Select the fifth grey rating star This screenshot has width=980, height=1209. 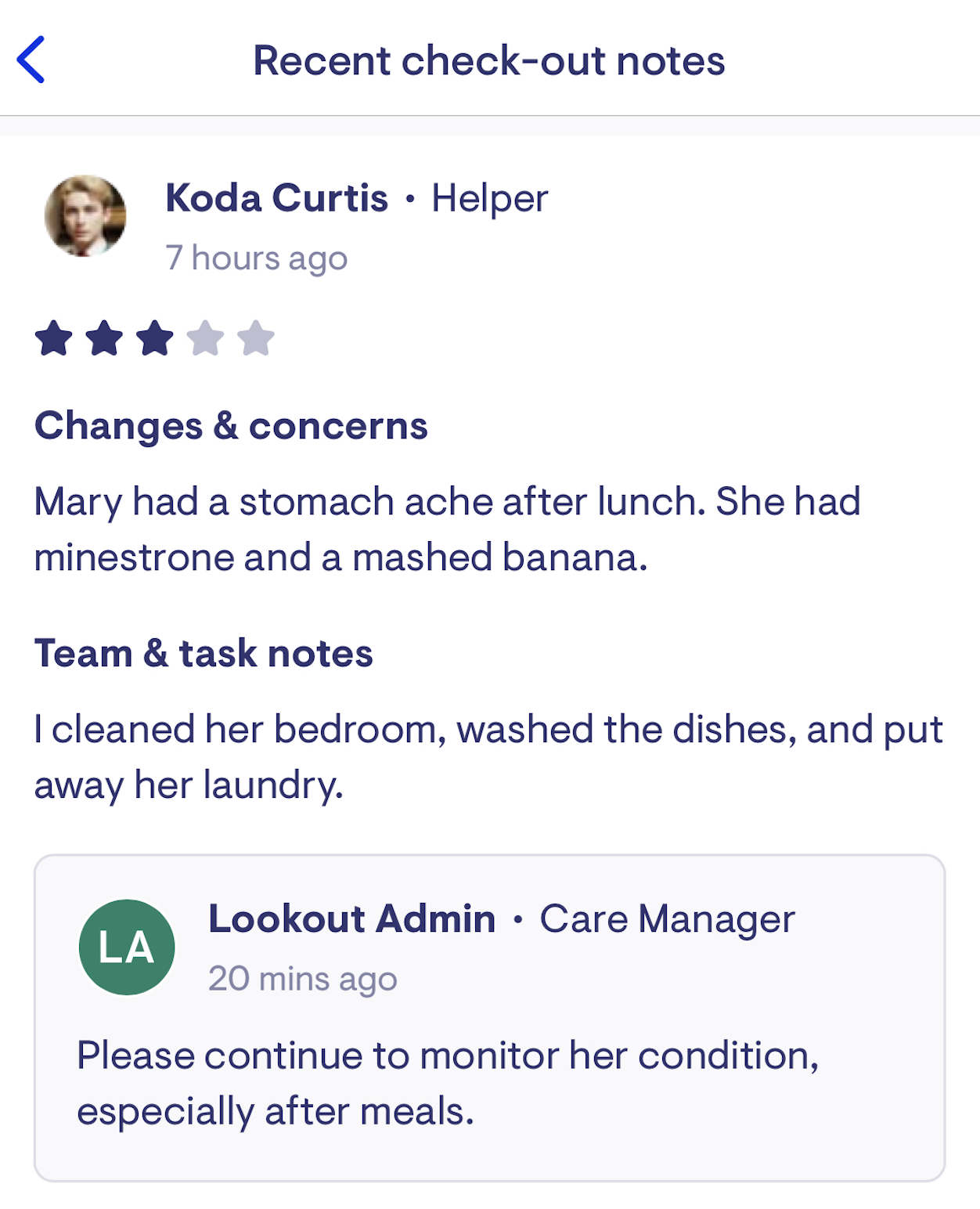coord(256,338)
